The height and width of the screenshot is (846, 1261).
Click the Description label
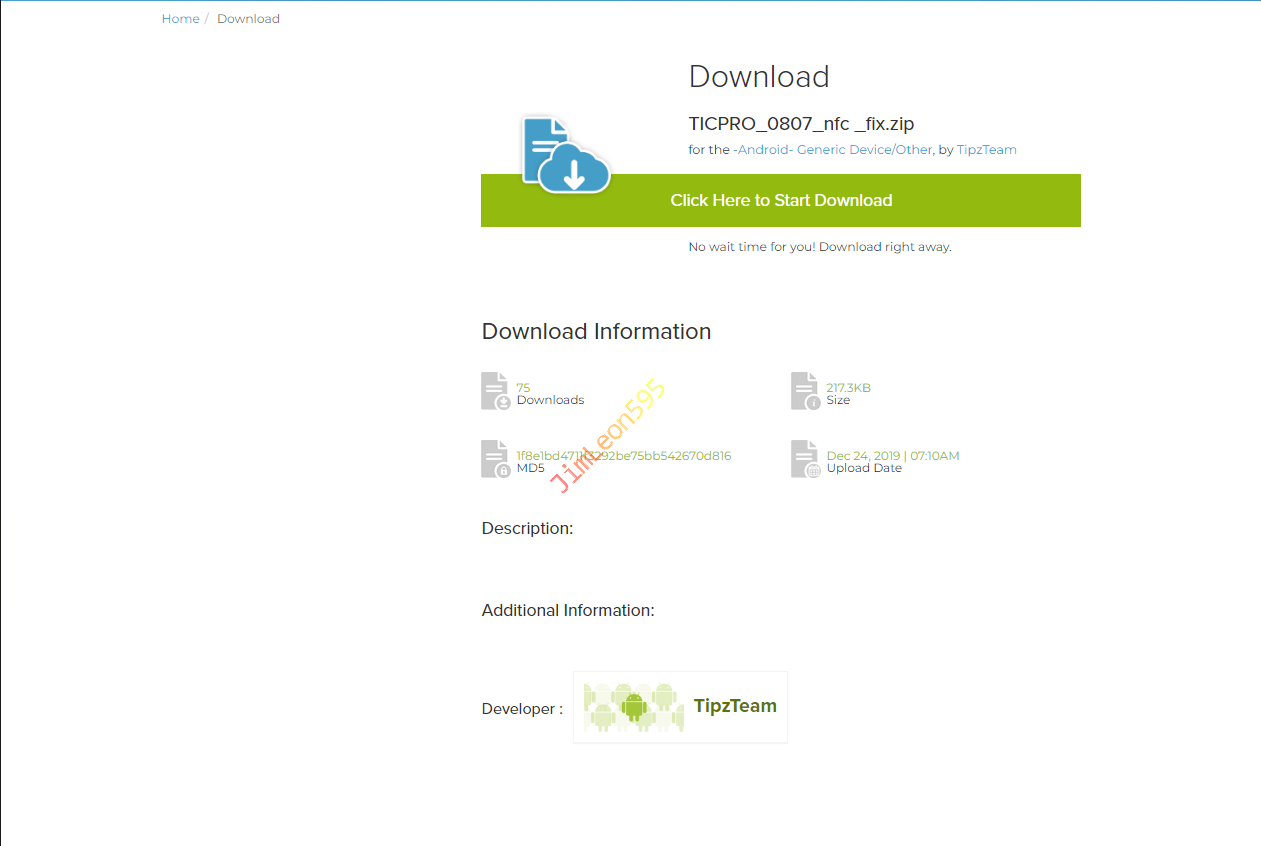pyautogui.click(x=527, y=528)
